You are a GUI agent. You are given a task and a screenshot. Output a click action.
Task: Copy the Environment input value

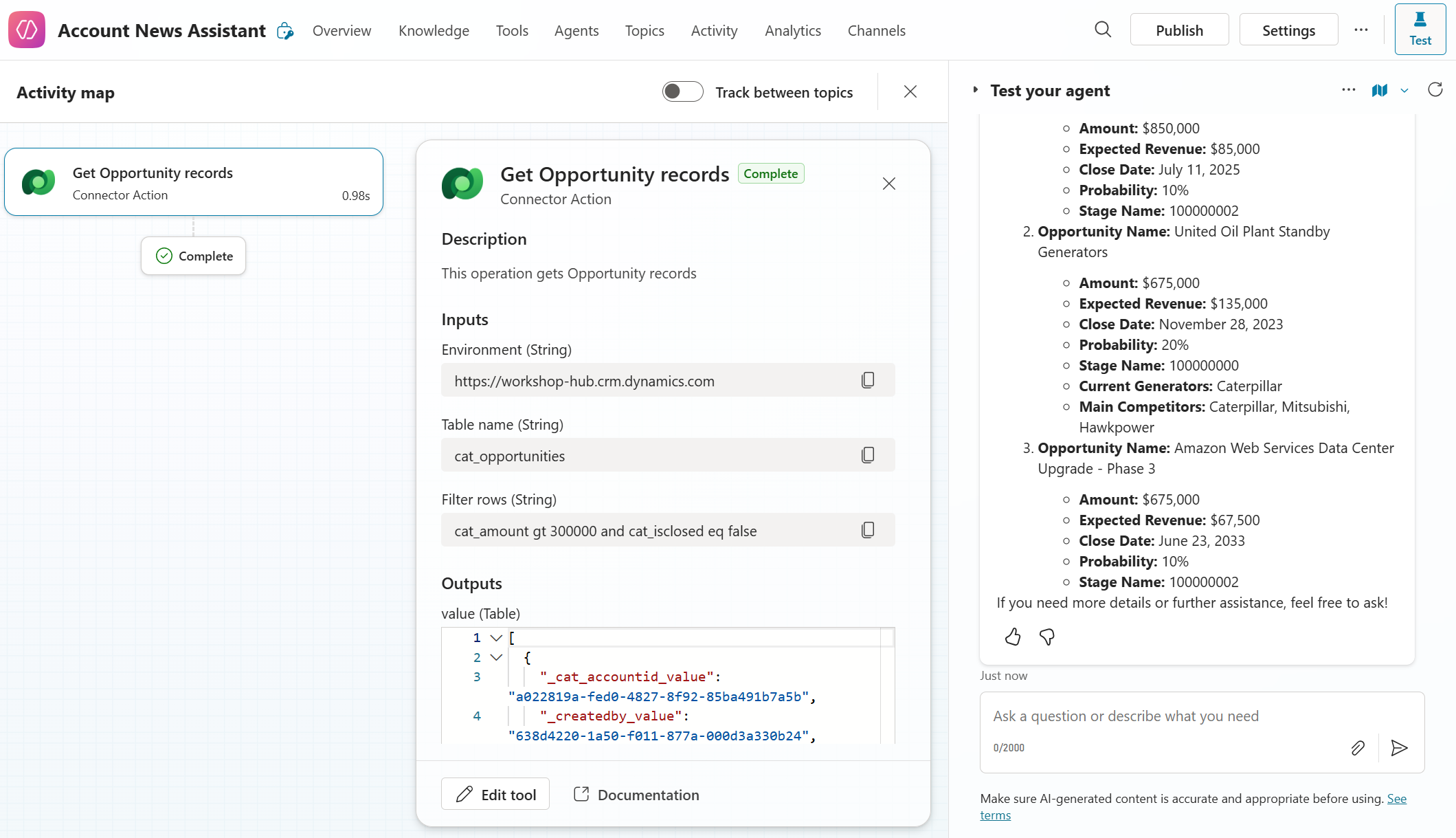click(868, 380)
